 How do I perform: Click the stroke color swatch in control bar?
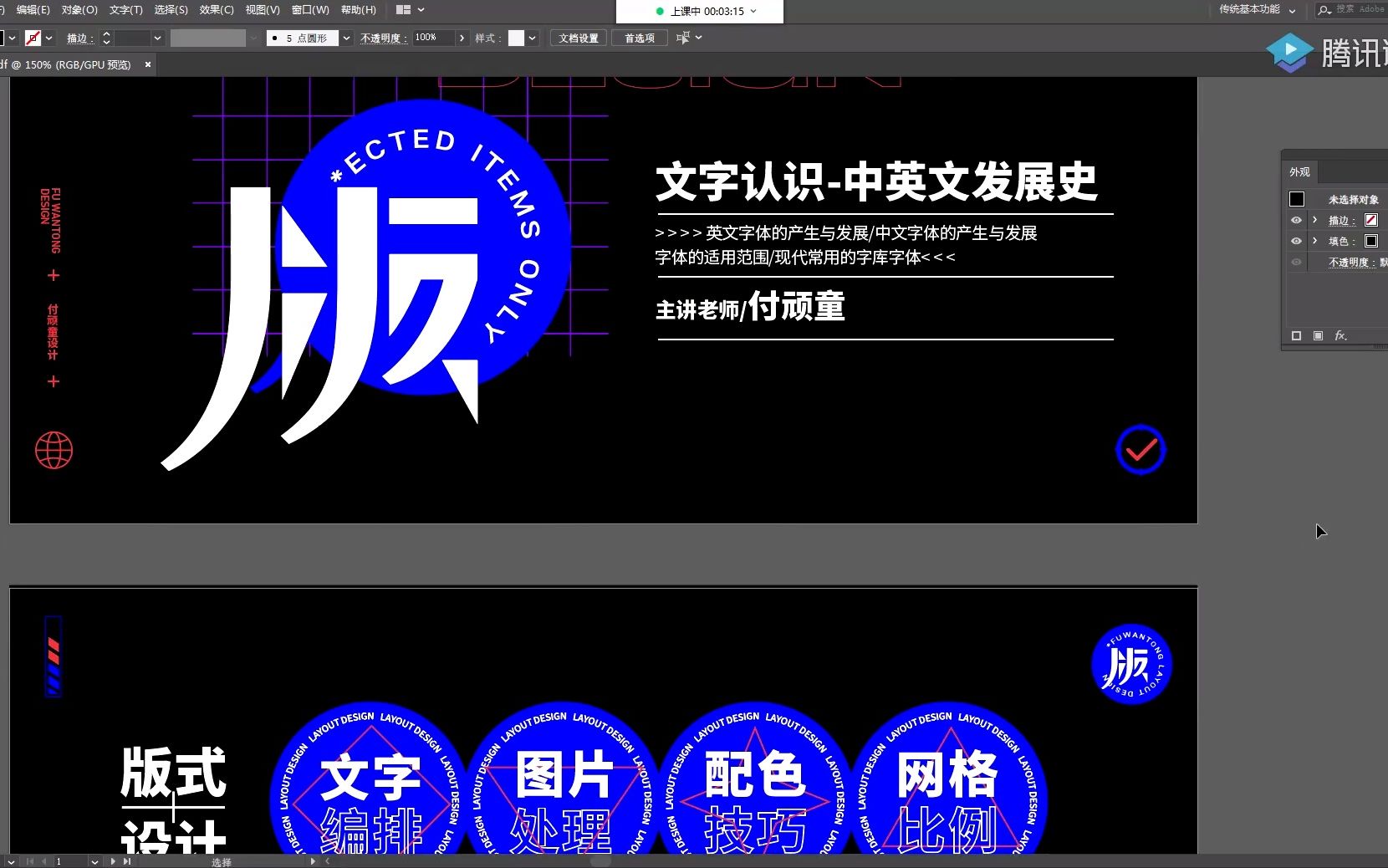[x=33, y=38]
